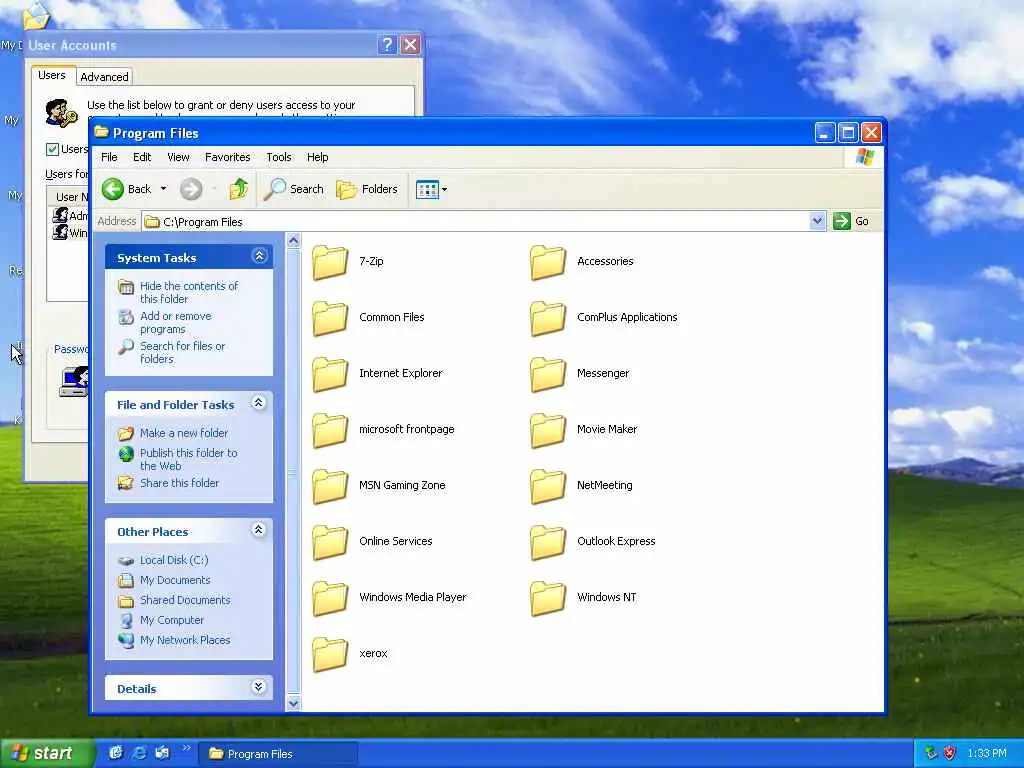This screenshot has height=768, width=1024.
Task: Select ComPlus Applications folder
Action: pos(604,317)
